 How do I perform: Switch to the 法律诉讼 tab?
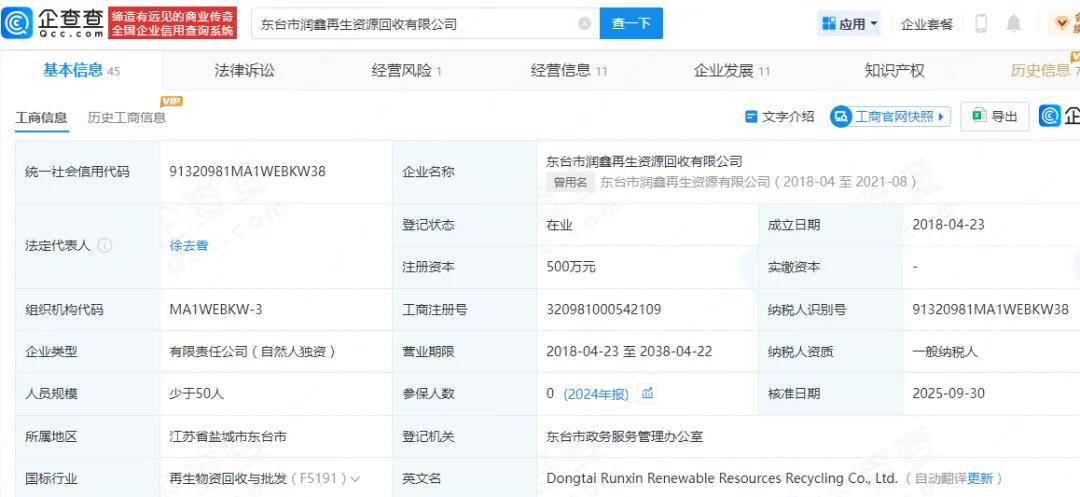click(x=244, y=70)
